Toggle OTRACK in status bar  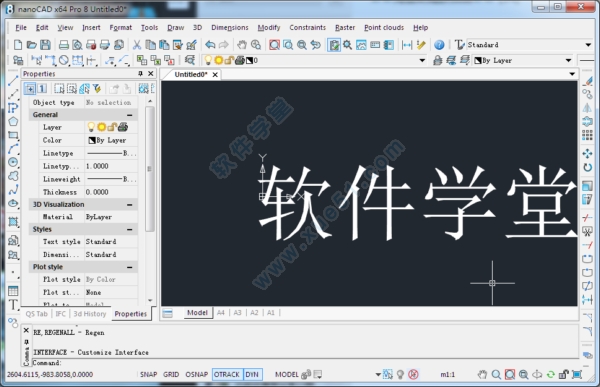(x=227, y=374)
